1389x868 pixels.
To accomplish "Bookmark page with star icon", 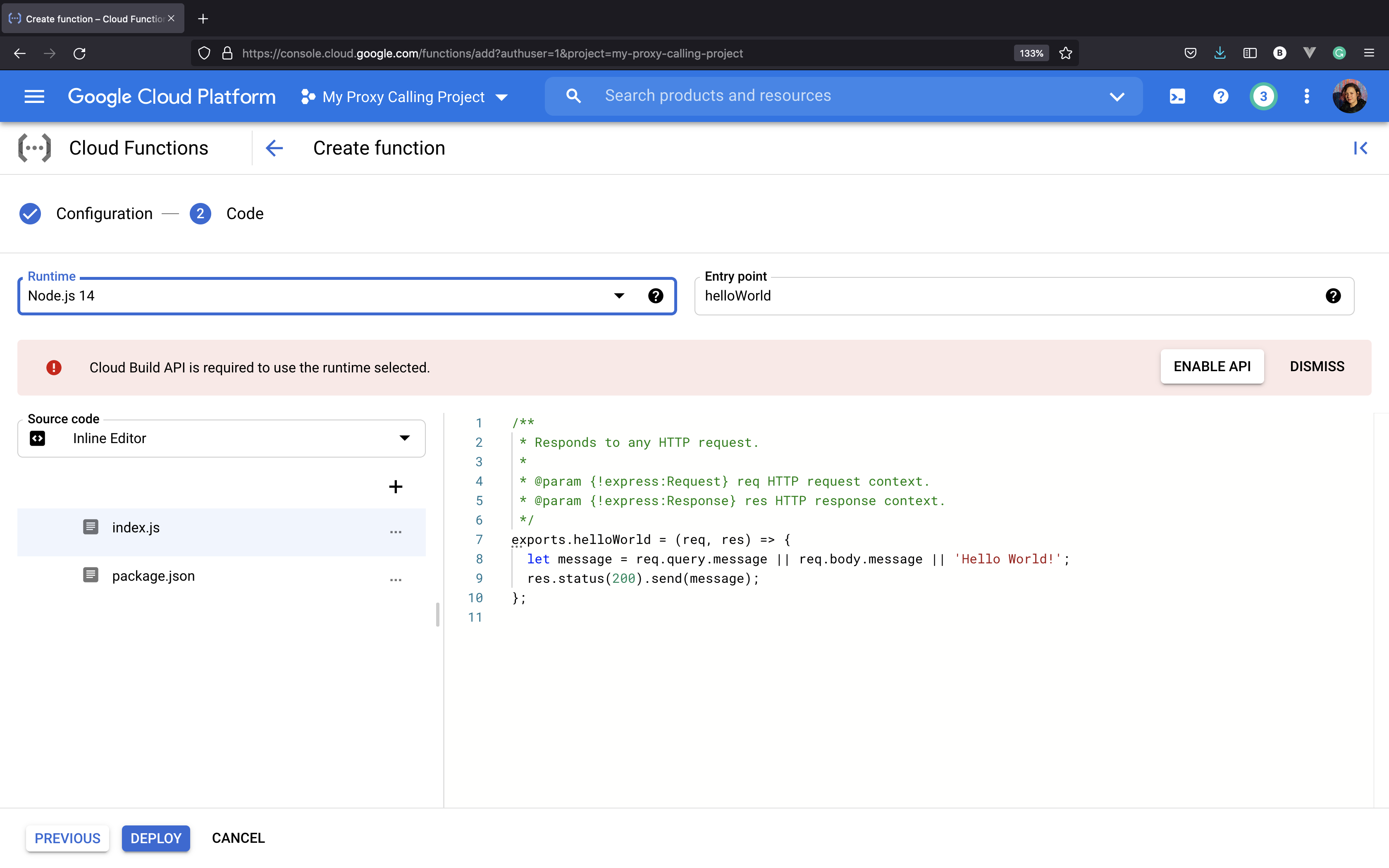I will click(x=1065, y=53).
